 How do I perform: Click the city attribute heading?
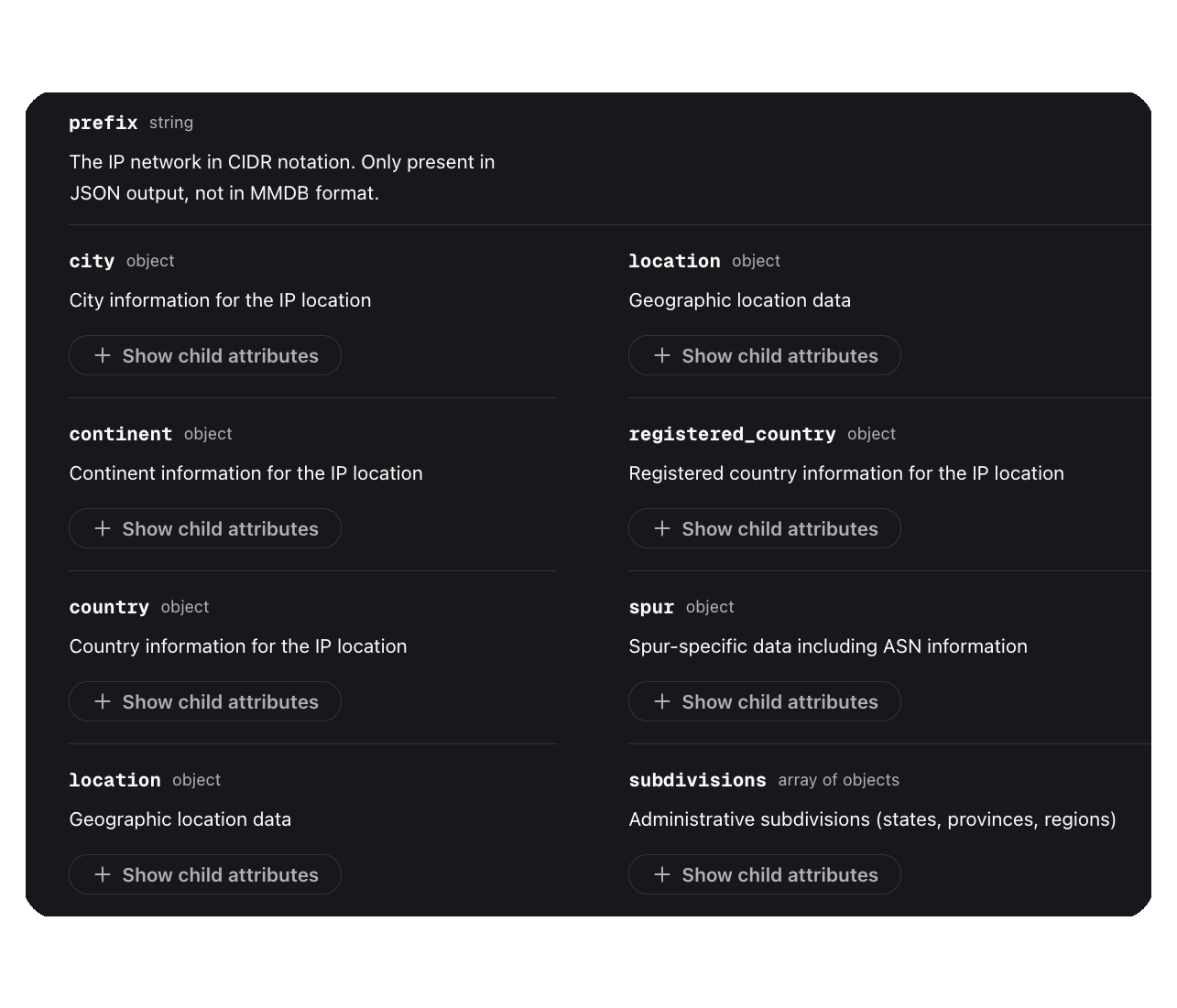point(92,261)
